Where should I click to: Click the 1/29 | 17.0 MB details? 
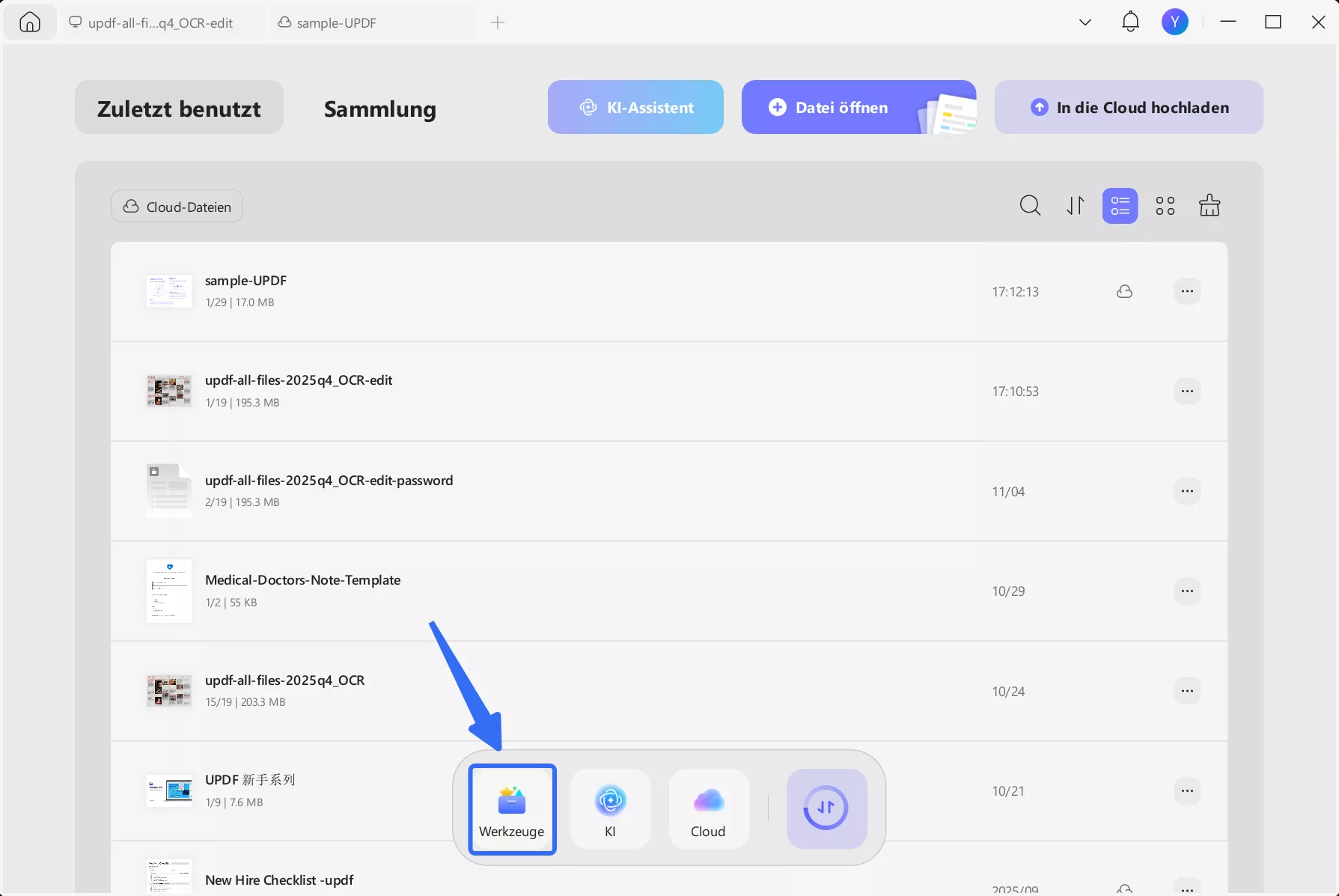[x=240, y=302]
